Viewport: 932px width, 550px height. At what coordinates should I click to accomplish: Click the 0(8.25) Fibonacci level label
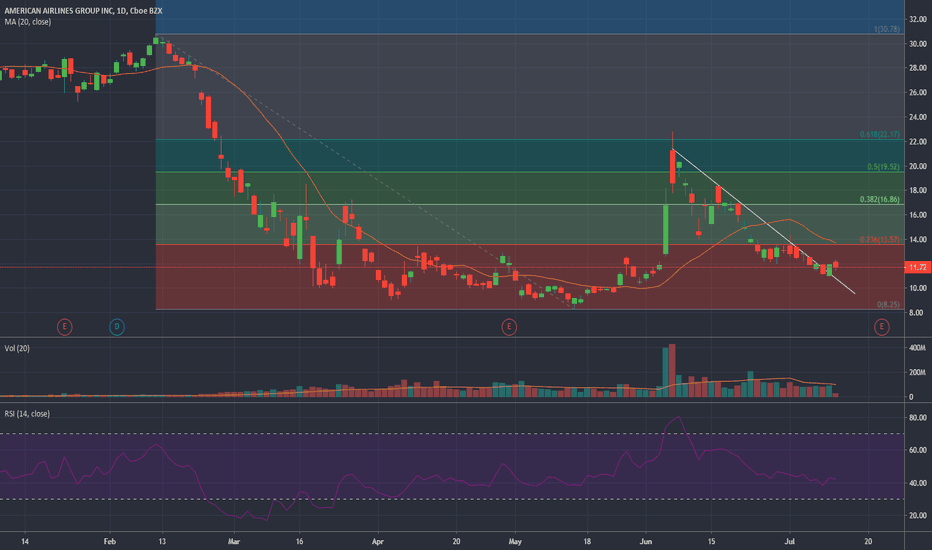[888, 304]
